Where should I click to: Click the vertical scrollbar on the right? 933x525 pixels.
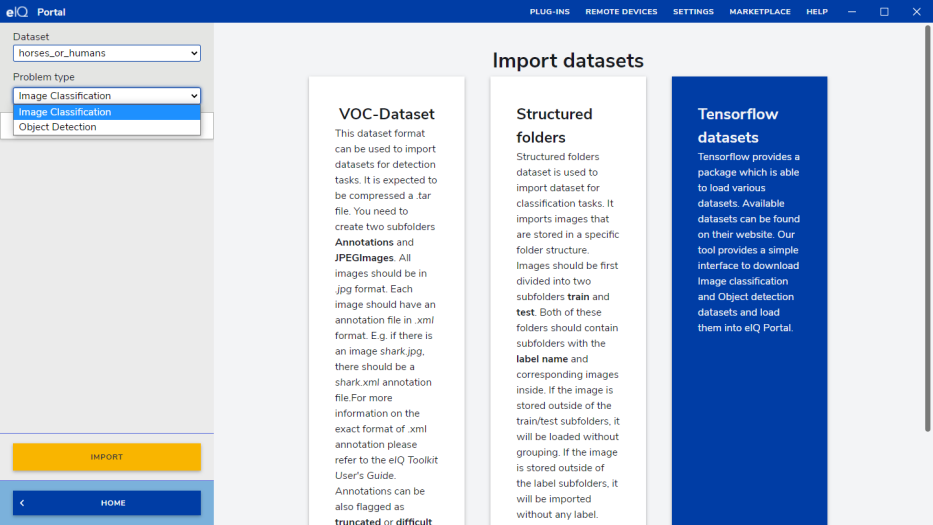click(928, 230)
